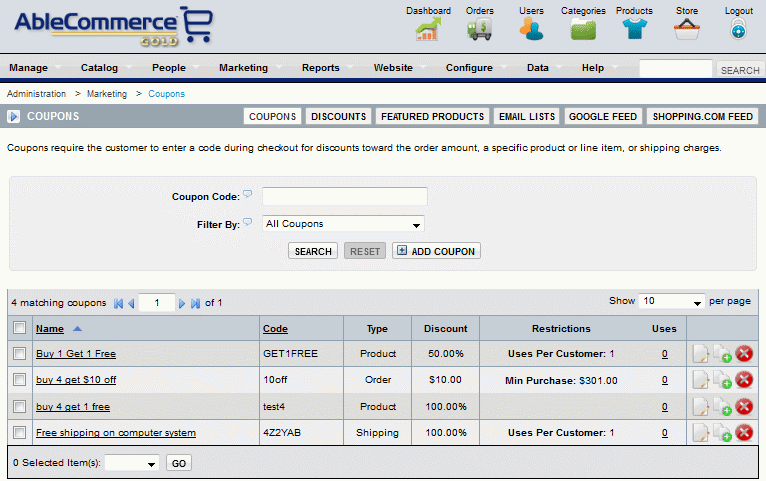Click the Coupons header arrow icon
Viewport: 766px width, 481px height.
14,116
